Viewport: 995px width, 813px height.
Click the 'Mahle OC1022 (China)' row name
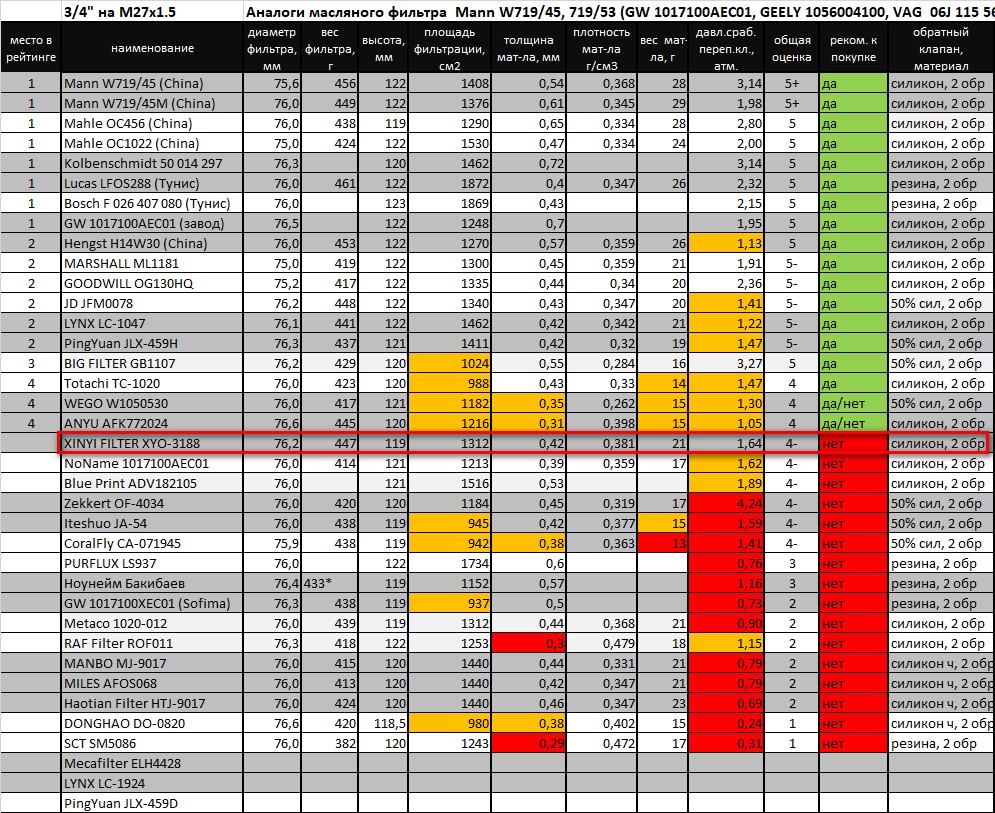coord(152,143)
